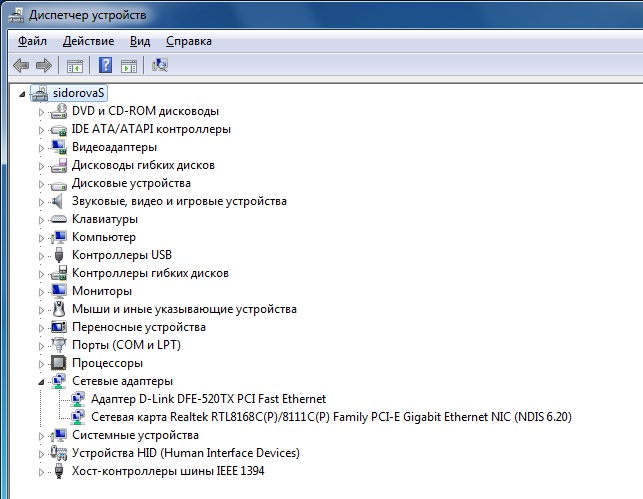The image size is (643, 499).
Task: Toggle action pane toolbar icon
Action: point(129,66)
